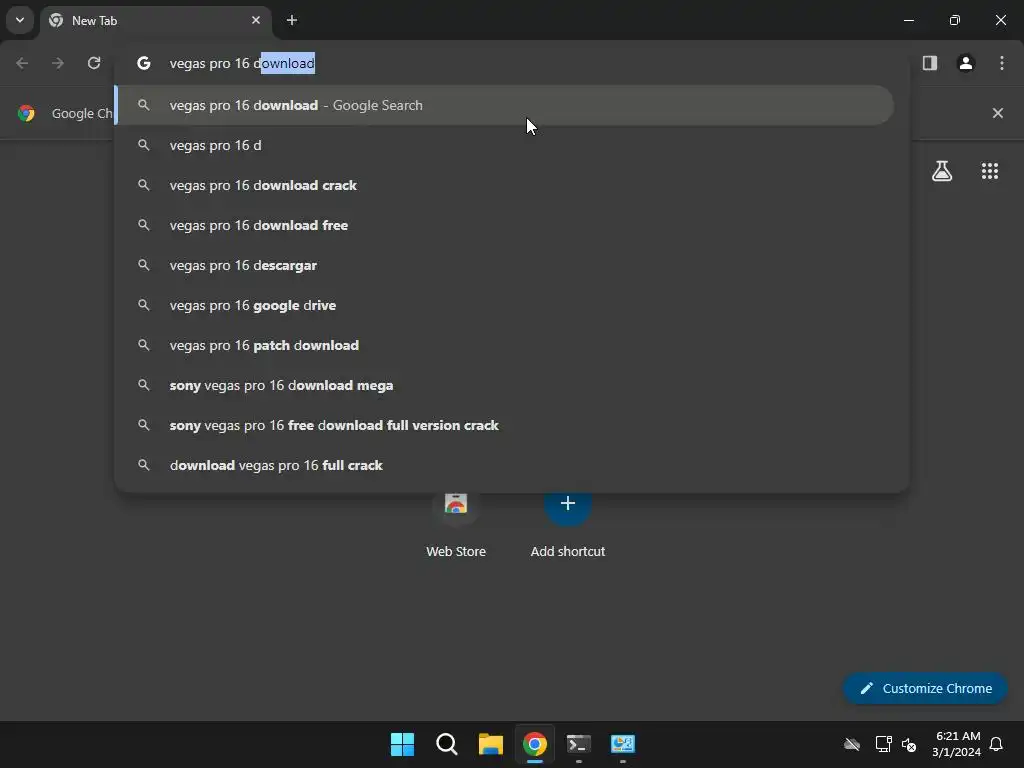Pick 'download vegas pro 16 full crack' suggestion
Screen dimensions: 1024x768
tap(505, 465)
